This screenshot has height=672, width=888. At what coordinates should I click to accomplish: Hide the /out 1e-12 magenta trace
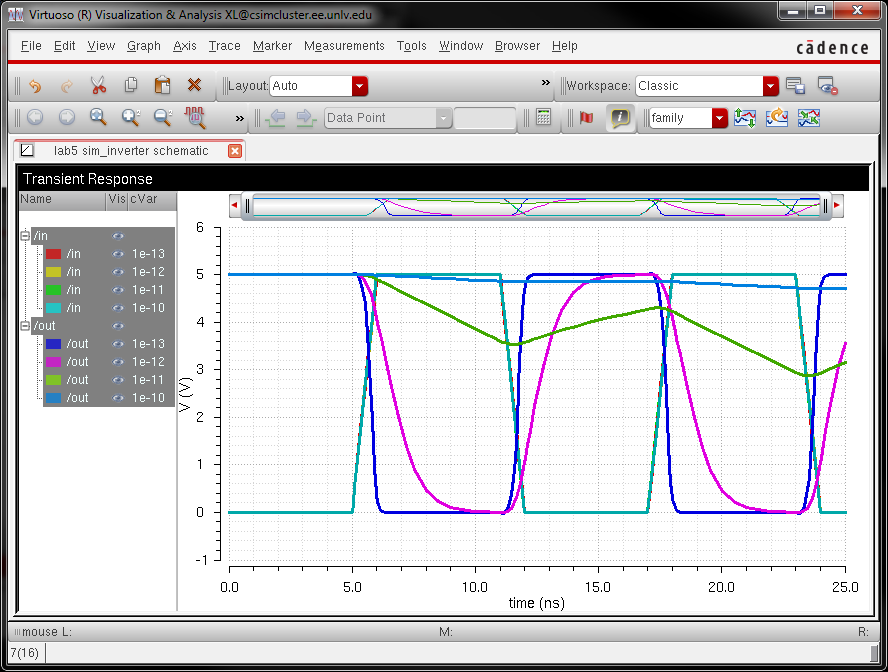pyautogui.click(x=117, y=362)
